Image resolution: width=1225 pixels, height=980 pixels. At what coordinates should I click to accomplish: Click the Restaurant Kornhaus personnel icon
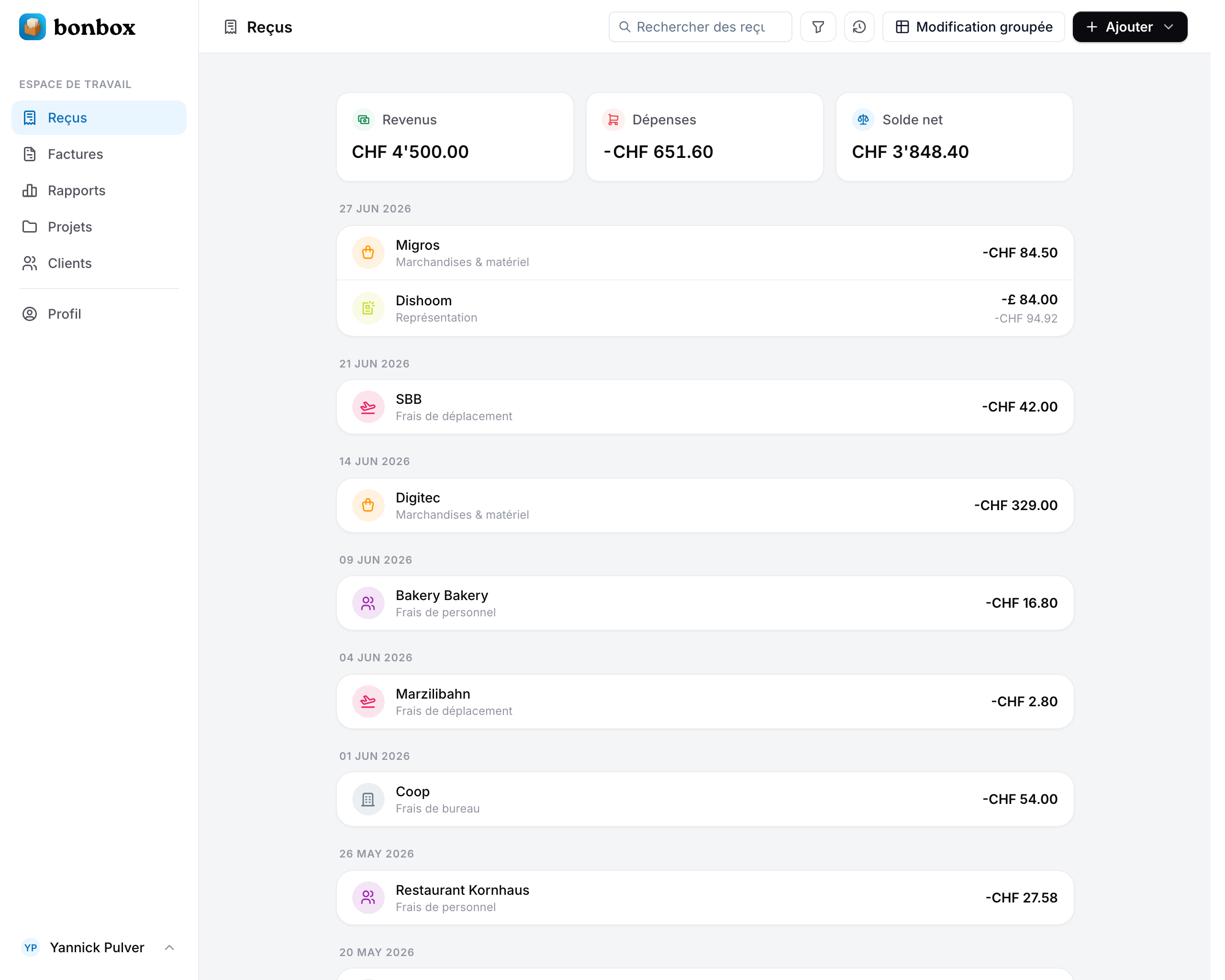[368, 898]
